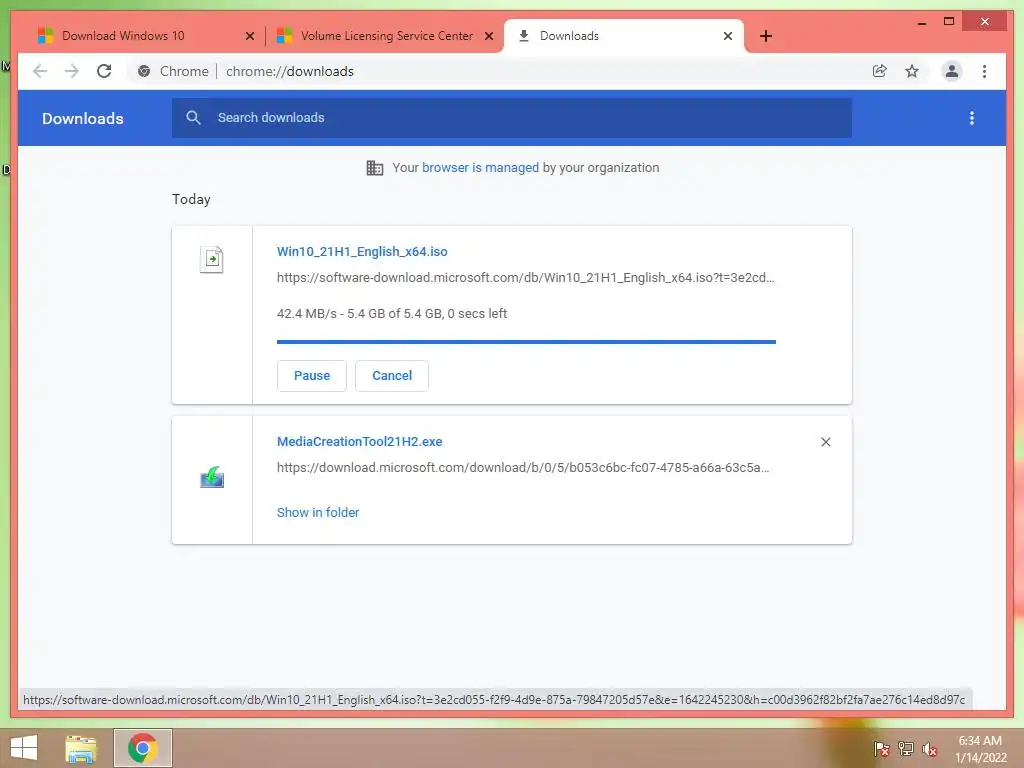Click the Chrome site info chip
Viewport: 1024px width, 768px height.
pos(173,71)
